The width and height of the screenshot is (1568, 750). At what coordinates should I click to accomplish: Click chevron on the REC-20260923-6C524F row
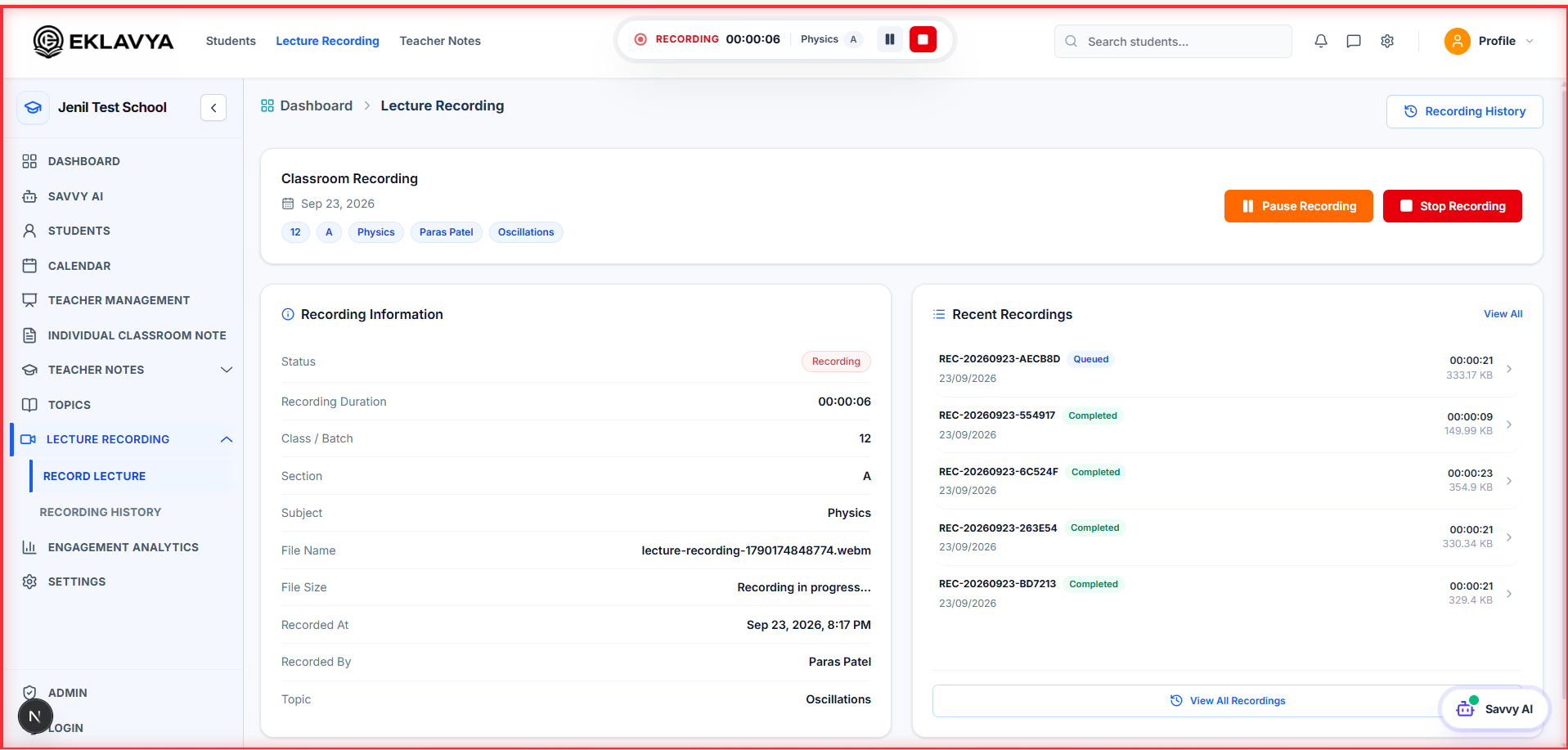(x=1509, y=481)
